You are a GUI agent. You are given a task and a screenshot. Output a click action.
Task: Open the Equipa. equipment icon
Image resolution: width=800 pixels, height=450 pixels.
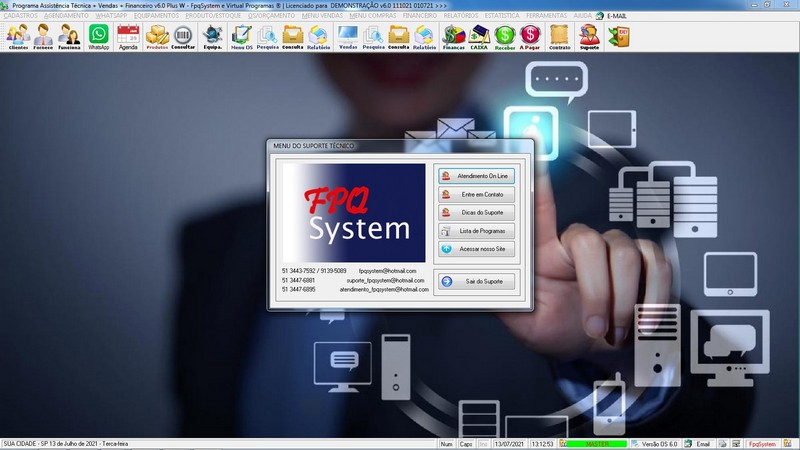(x=212, y=37)
